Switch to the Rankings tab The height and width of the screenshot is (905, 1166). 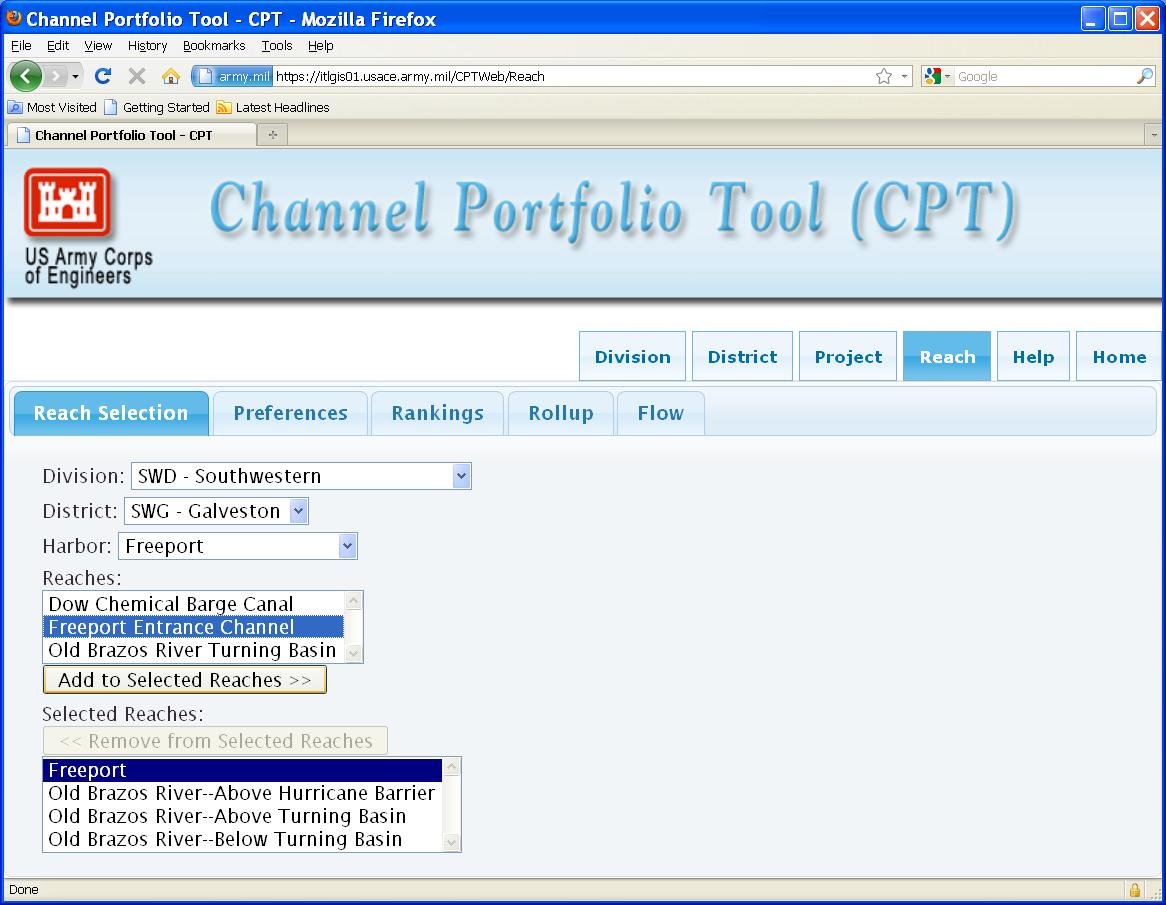click(438, 413)
